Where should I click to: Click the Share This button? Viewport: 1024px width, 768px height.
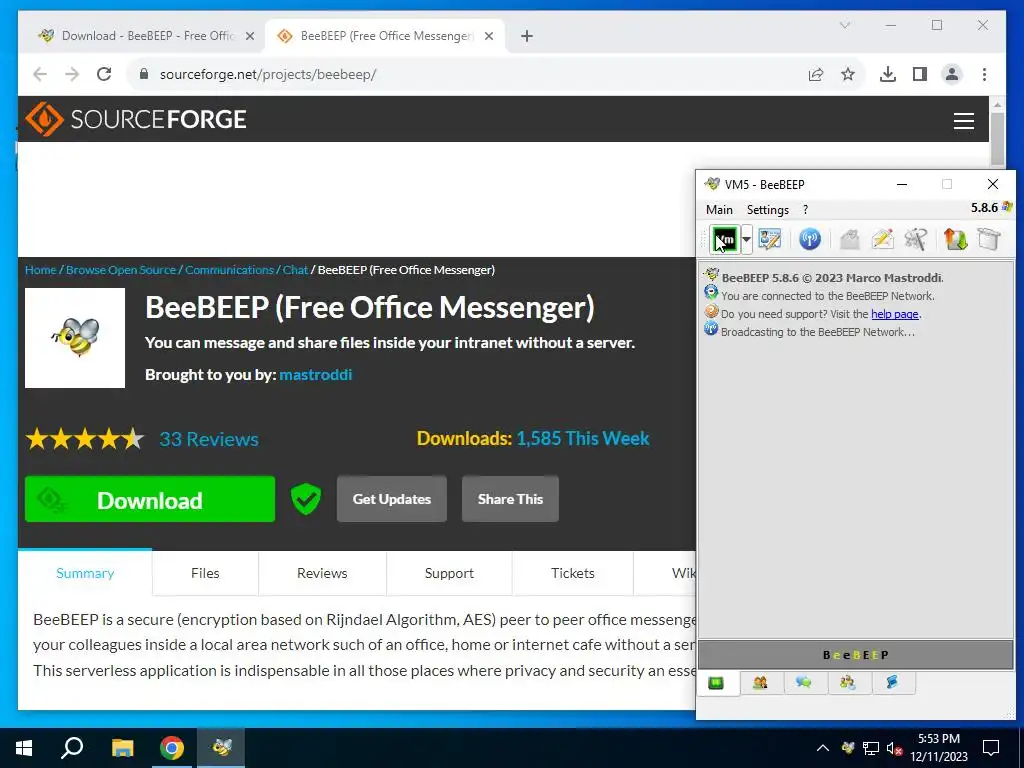[x=510, y=499]
